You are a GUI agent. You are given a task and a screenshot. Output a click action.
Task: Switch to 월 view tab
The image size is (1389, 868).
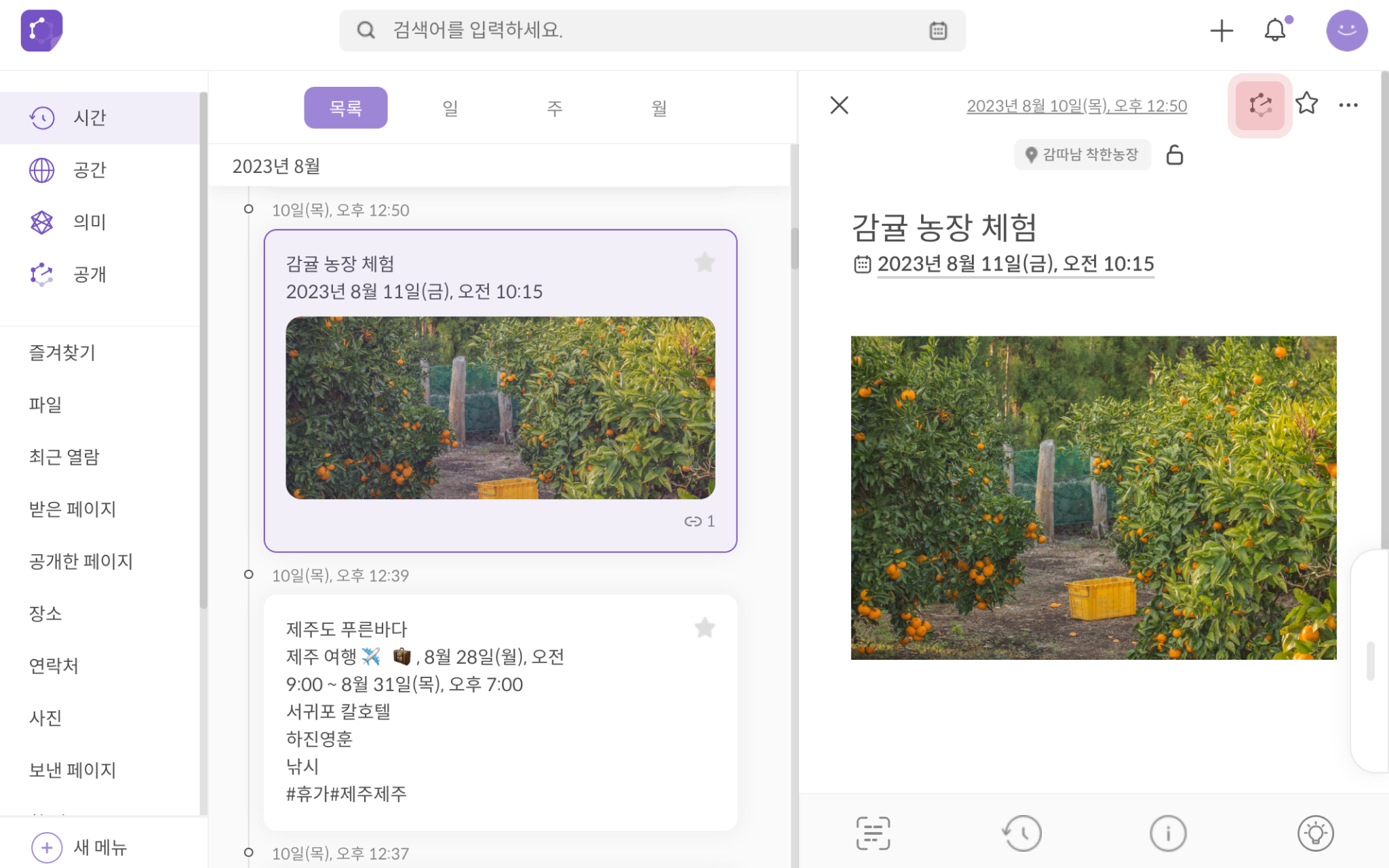[x=659, y=108]
